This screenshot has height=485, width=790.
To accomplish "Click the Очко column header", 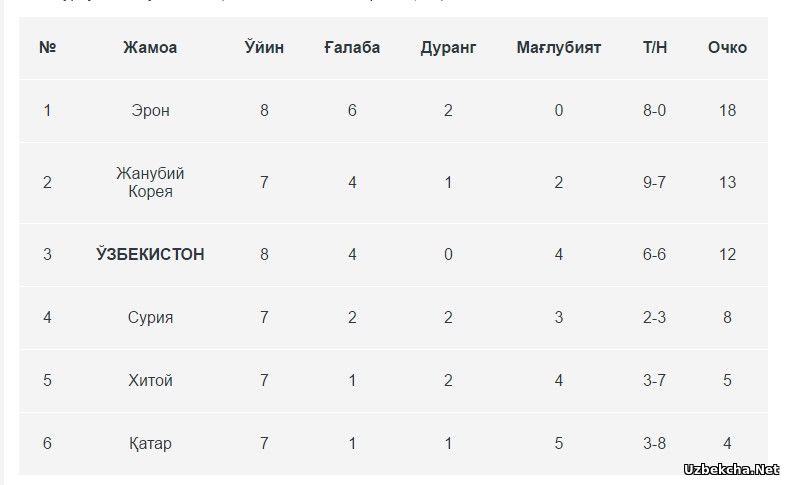I will 727,47.
